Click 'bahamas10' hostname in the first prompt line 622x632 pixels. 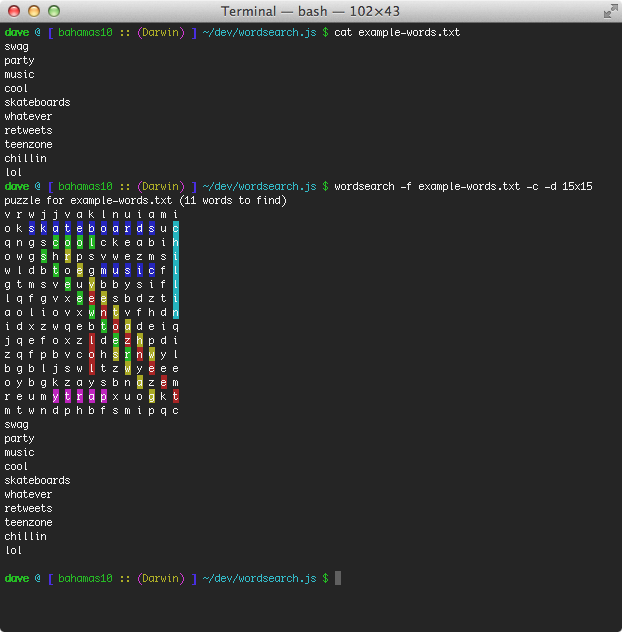coord(85,32)
